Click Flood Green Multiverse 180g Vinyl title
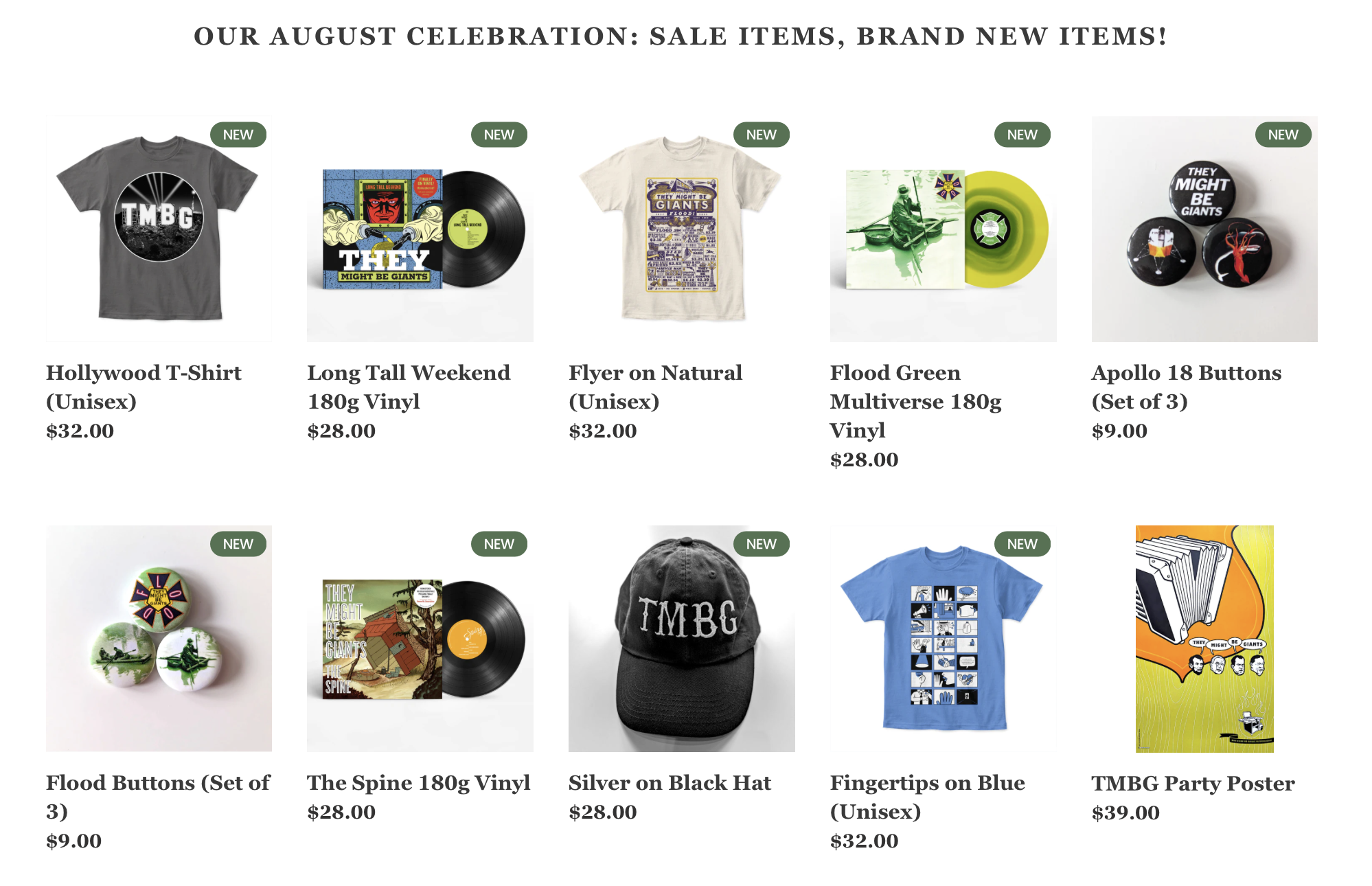Viewport: 1372px width, 886px height. point(915,401)
